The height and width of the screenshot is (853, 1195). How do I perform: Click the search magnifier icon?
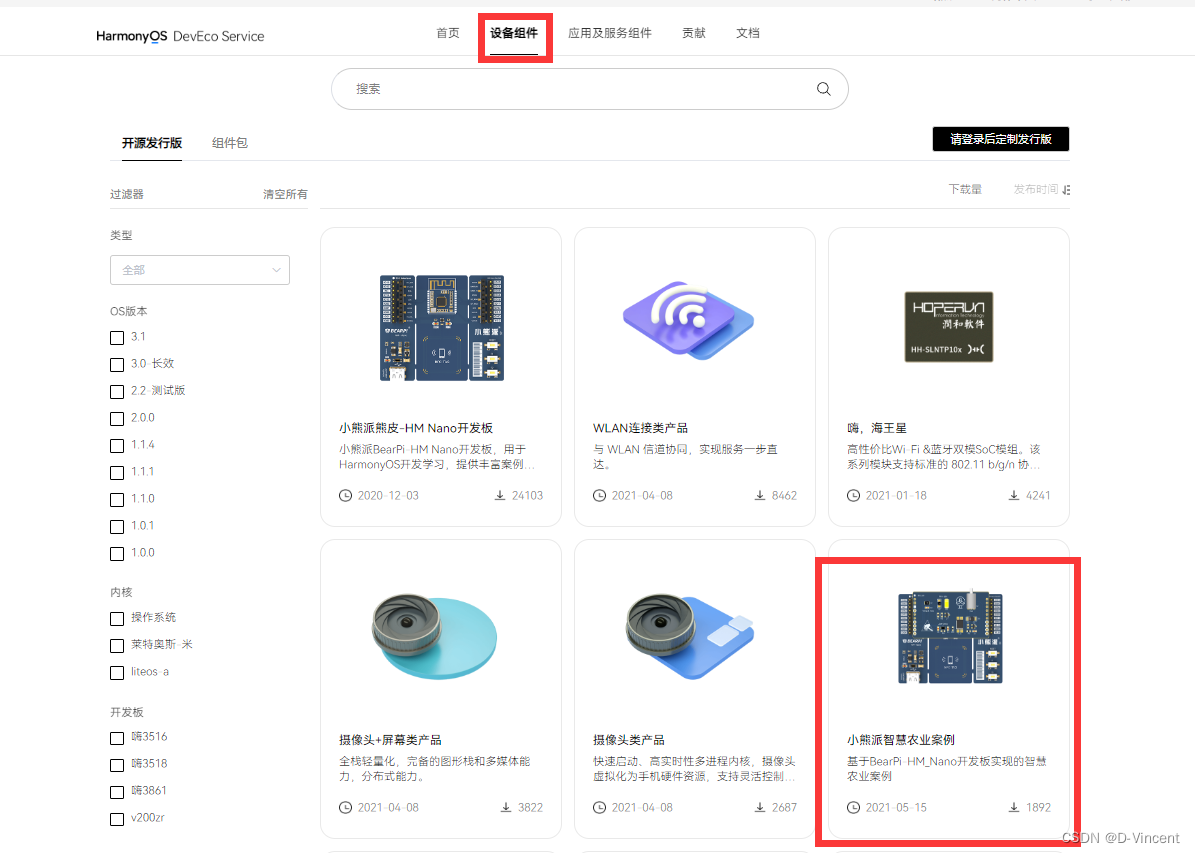[x=823, y=88]
